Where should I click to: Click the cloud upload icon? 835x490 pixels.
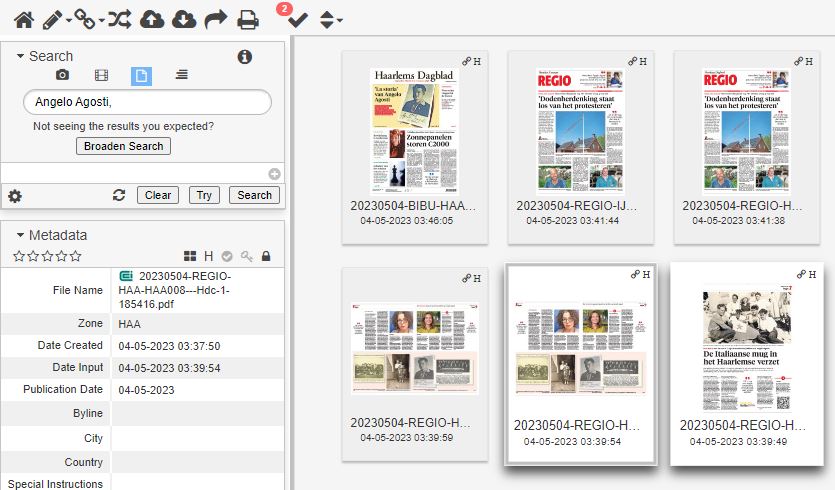tap(151, 18)
